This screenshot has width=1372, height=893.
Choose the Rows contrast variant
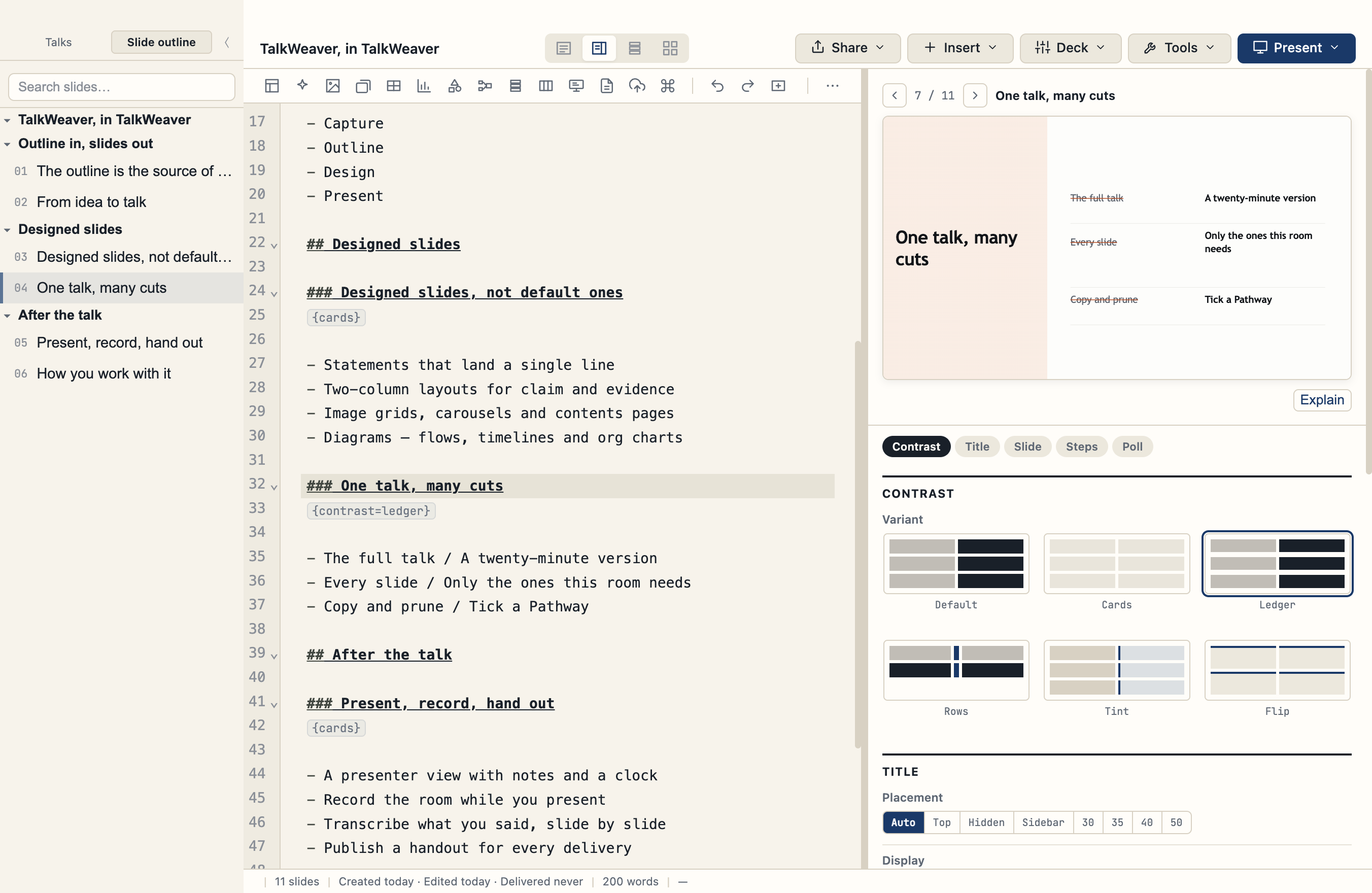(x=956, y=670)
